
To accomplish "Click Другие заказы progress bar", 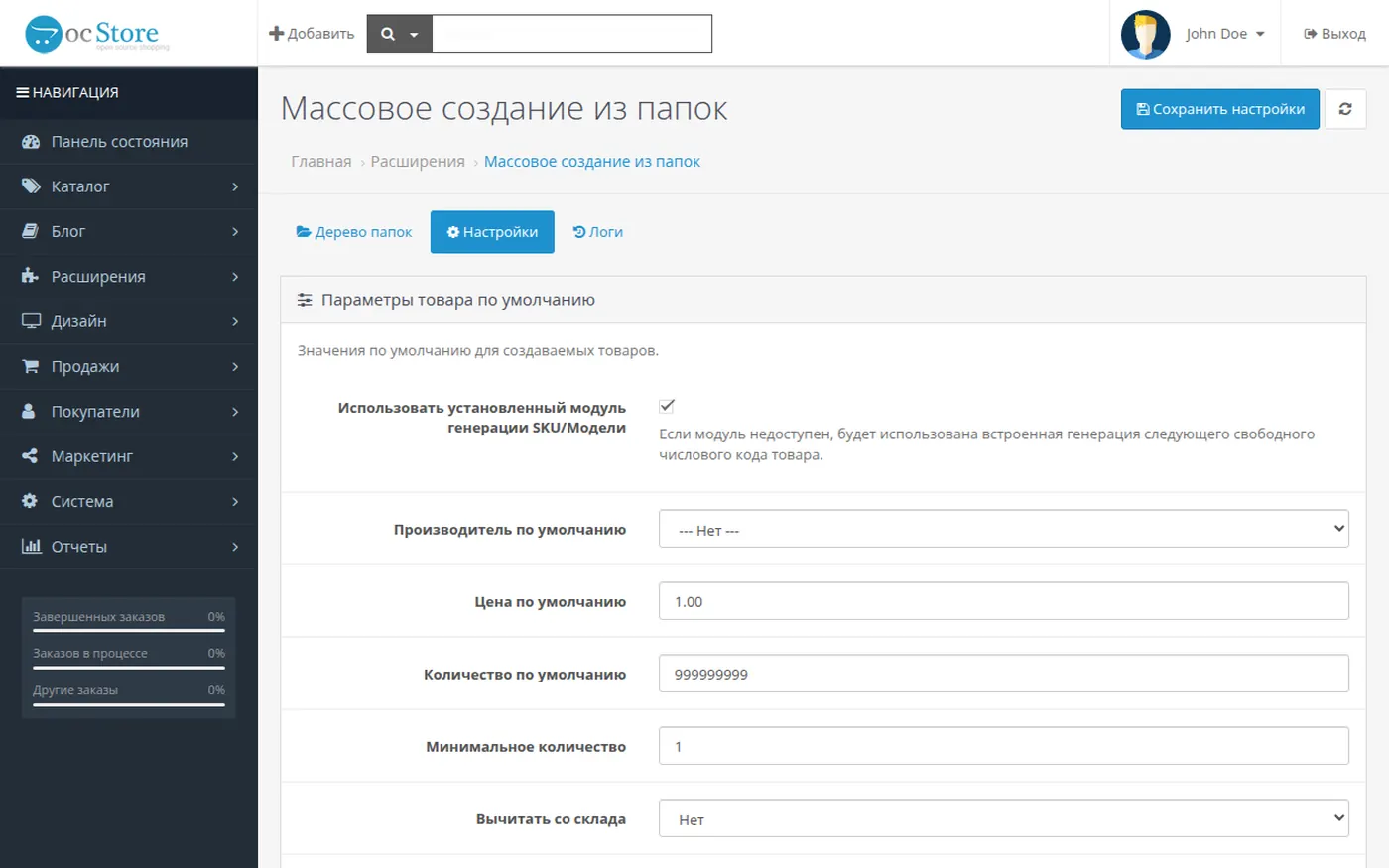I will tap(129, 704).
